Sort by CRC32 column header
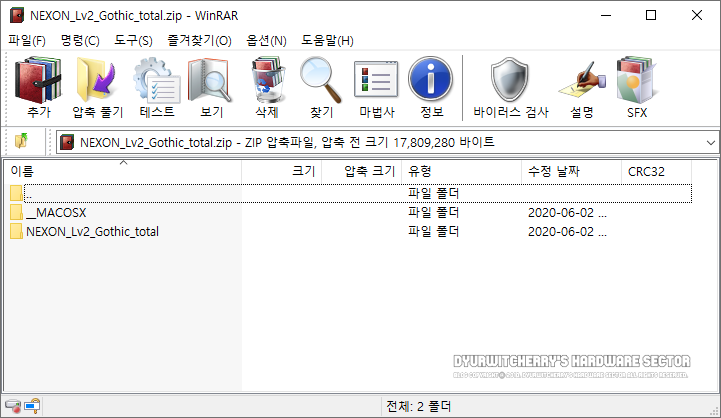 click(x=656, y=172)
